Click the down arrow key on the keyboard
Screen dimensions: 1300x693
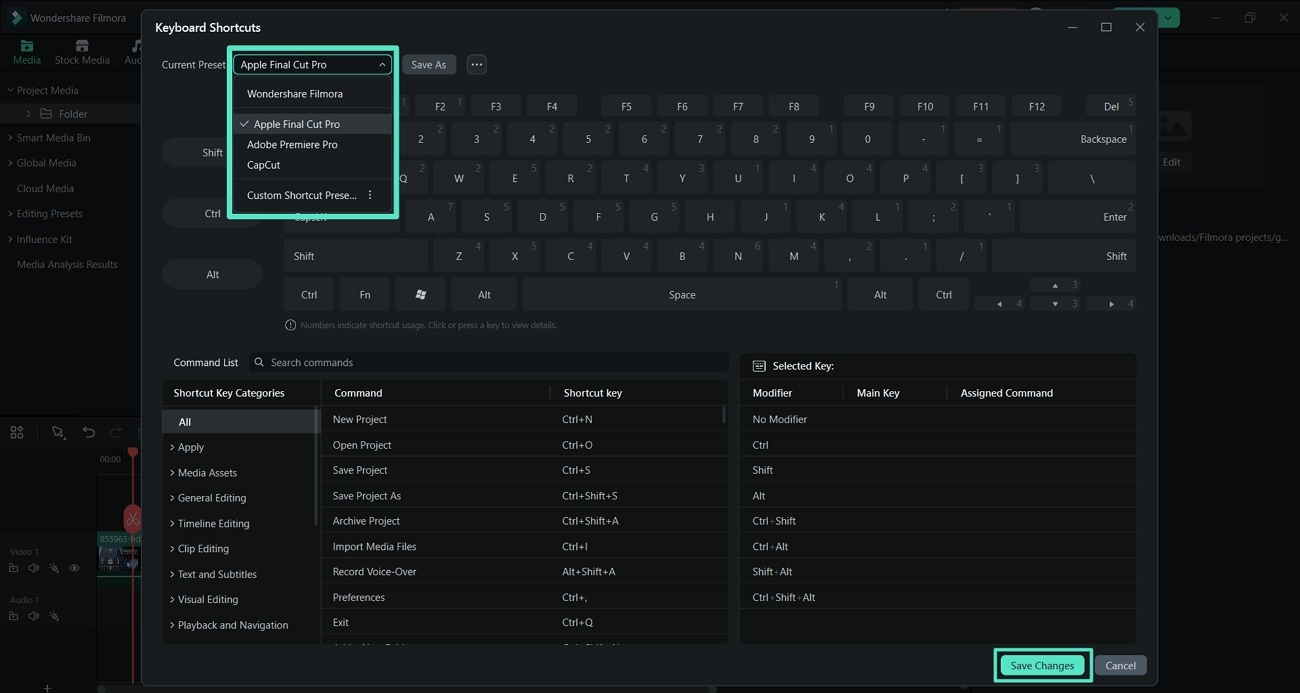point(1055,303)
